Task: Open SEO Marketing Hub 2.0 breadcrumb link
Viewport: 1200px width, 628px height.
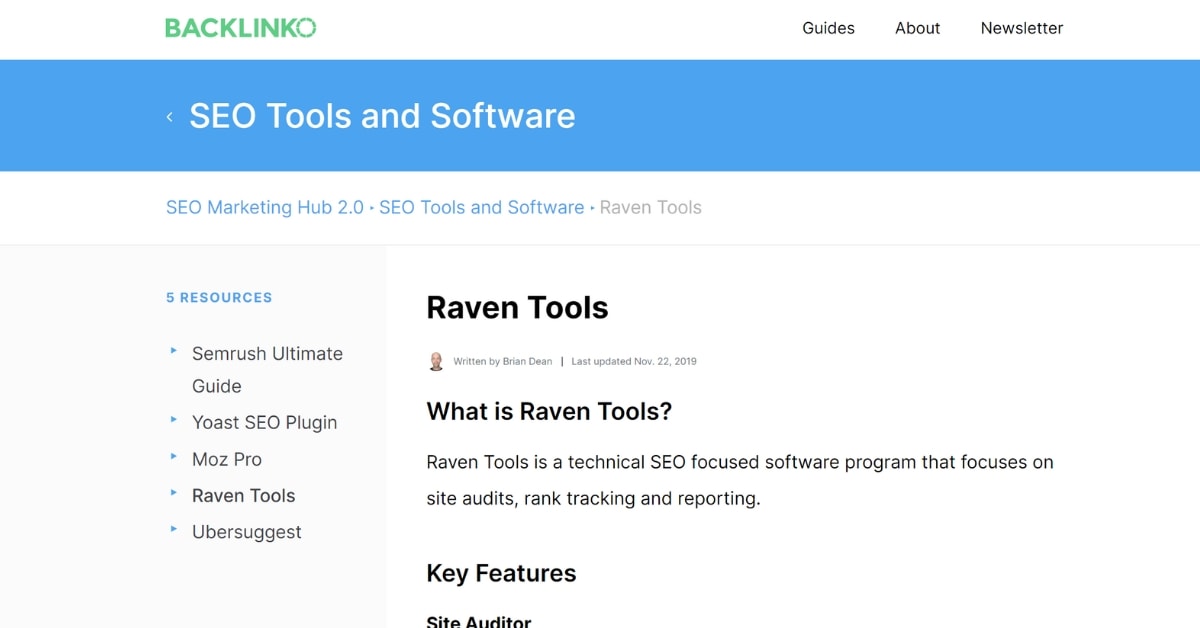Action: tap(265, 208)
